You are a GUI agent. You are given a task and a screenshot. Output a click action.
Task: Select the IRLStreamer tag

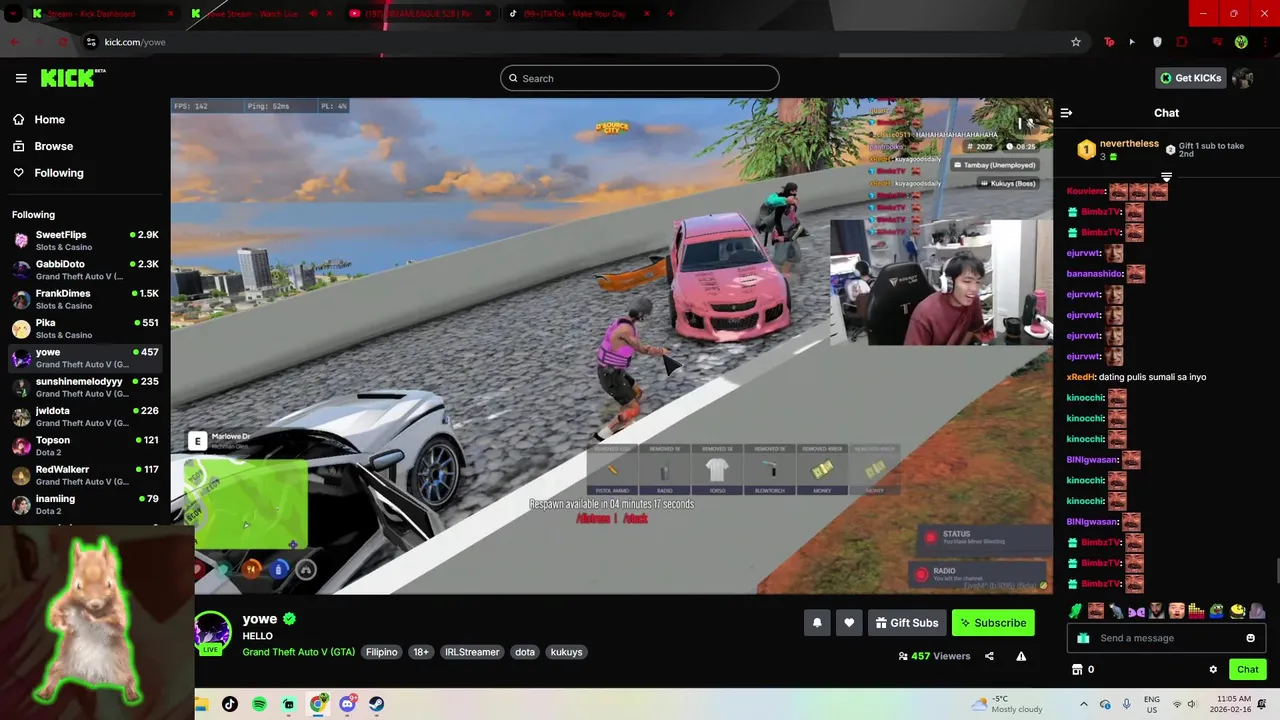[x=472, y=652]
